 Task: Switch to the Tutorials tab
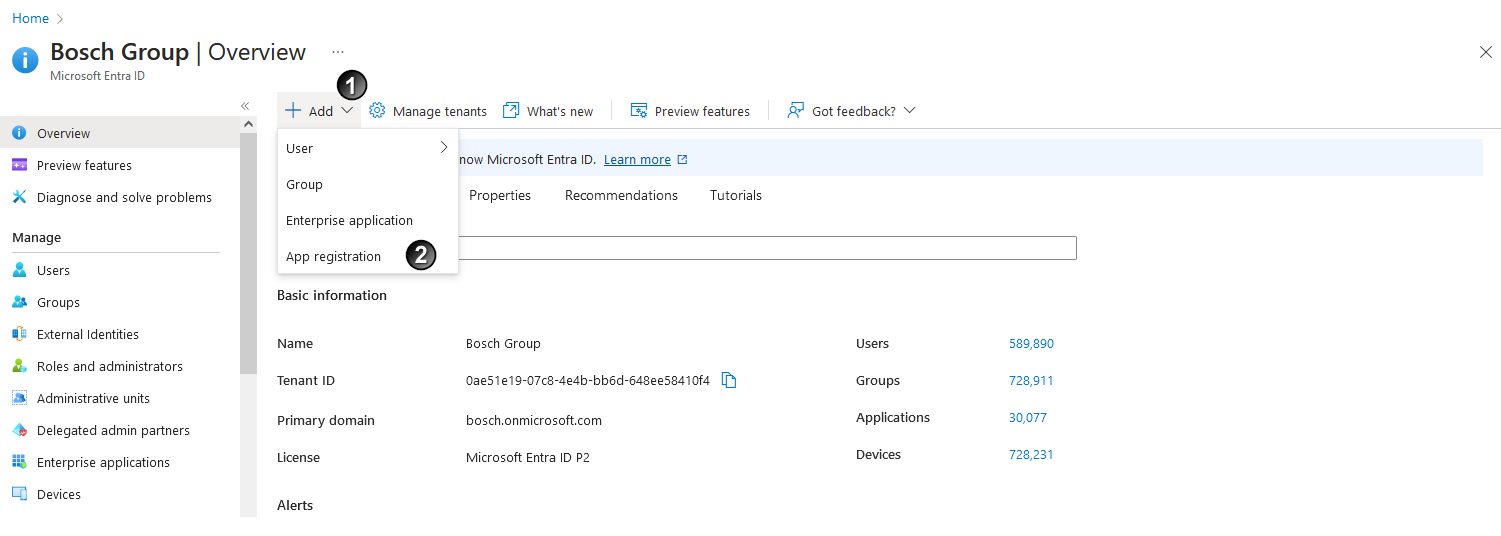tap(736, 195)
